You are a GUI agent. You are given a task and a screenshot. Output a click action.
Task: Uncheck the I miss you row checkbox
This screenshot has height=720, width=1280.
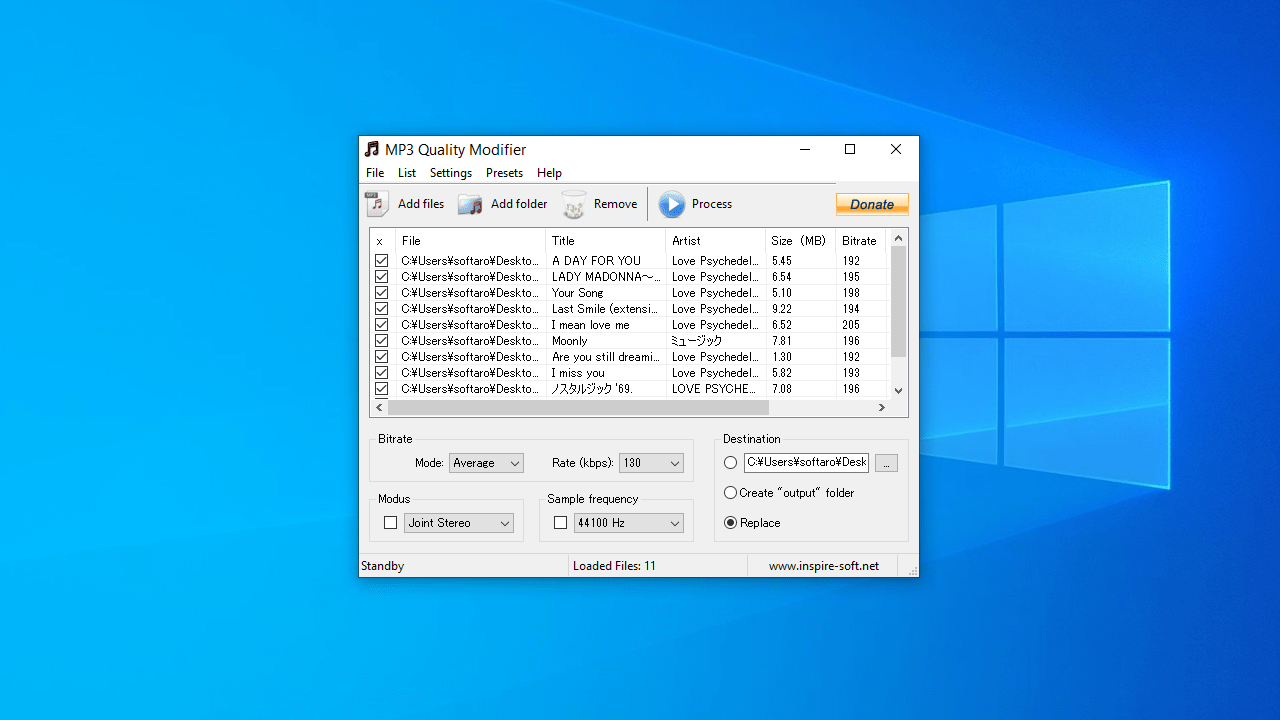(381, 373)
